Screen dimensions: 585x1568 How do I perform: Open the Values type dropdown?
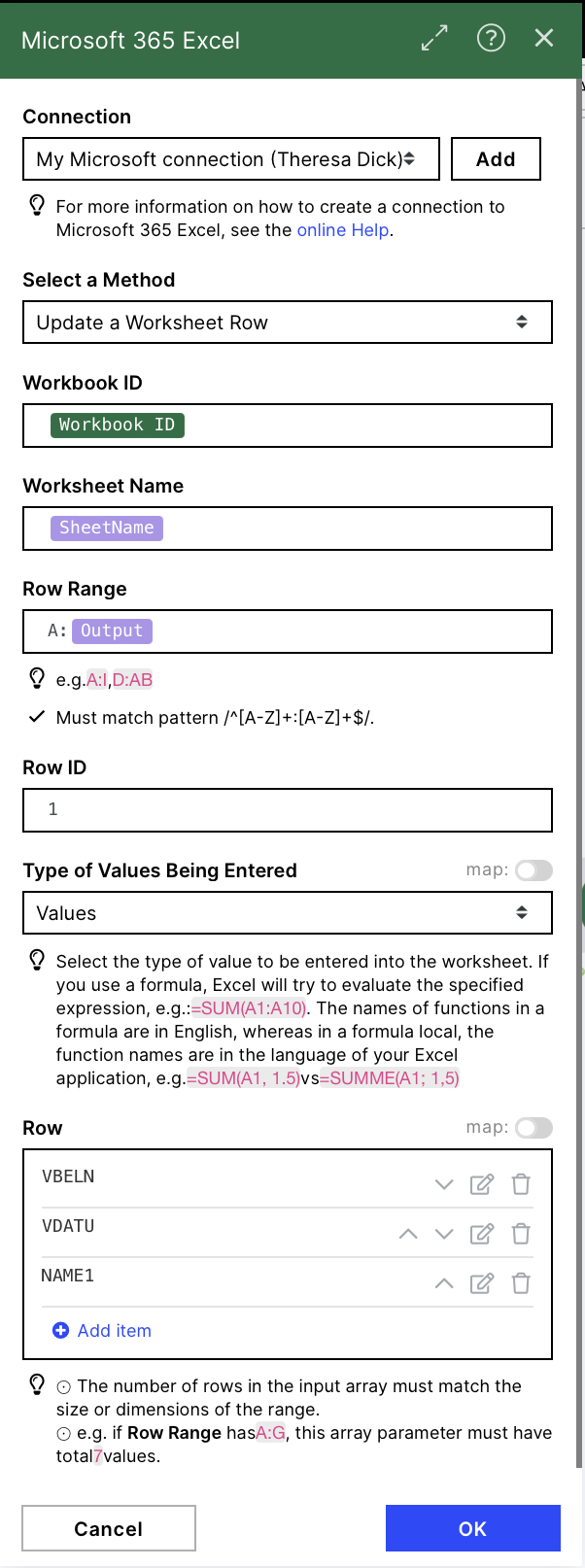(x=288, y=913)
